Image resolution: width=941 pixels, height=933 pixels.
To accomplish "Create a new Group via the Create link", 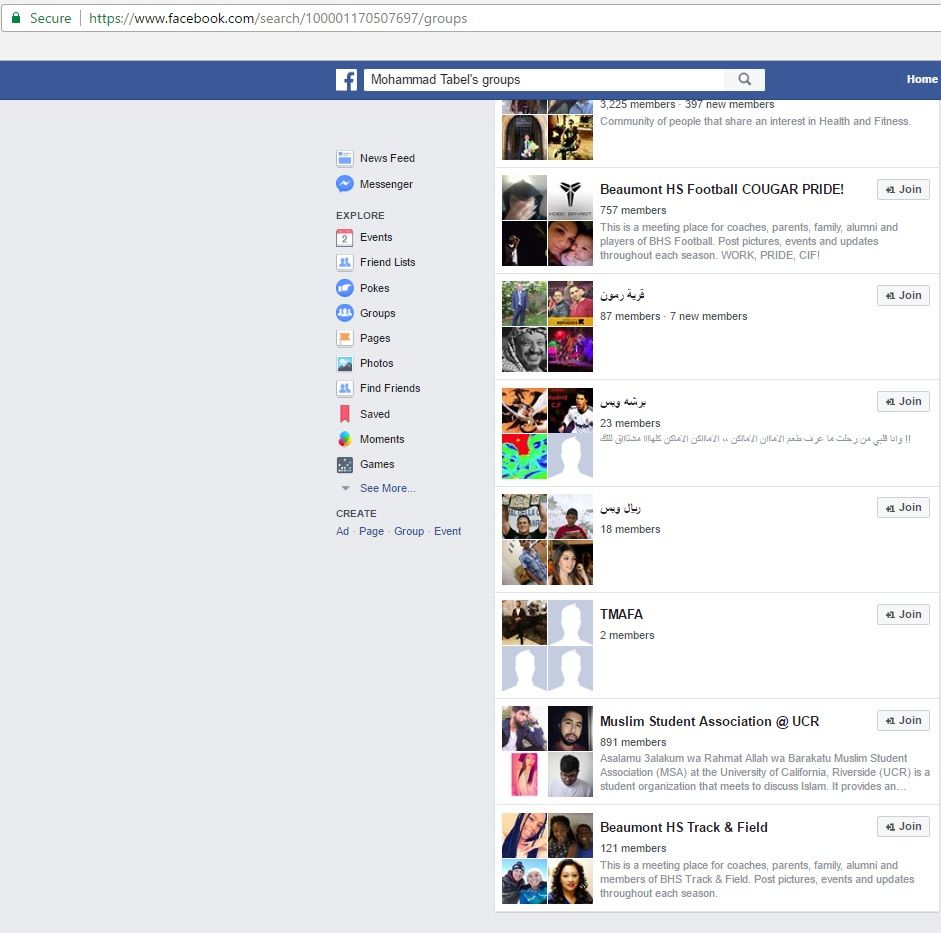I will [409, 531].
